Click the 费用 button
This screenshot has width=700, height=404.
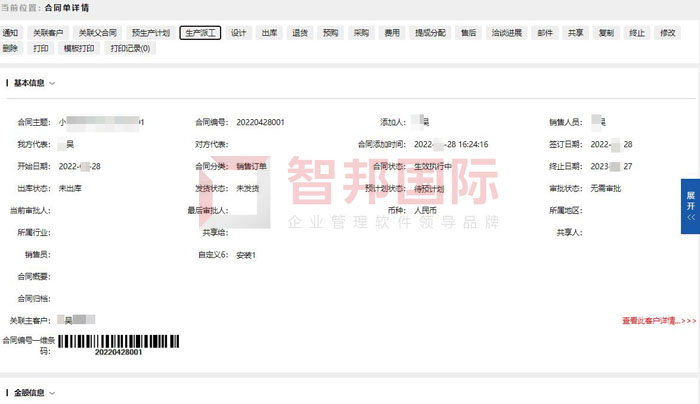392,33
